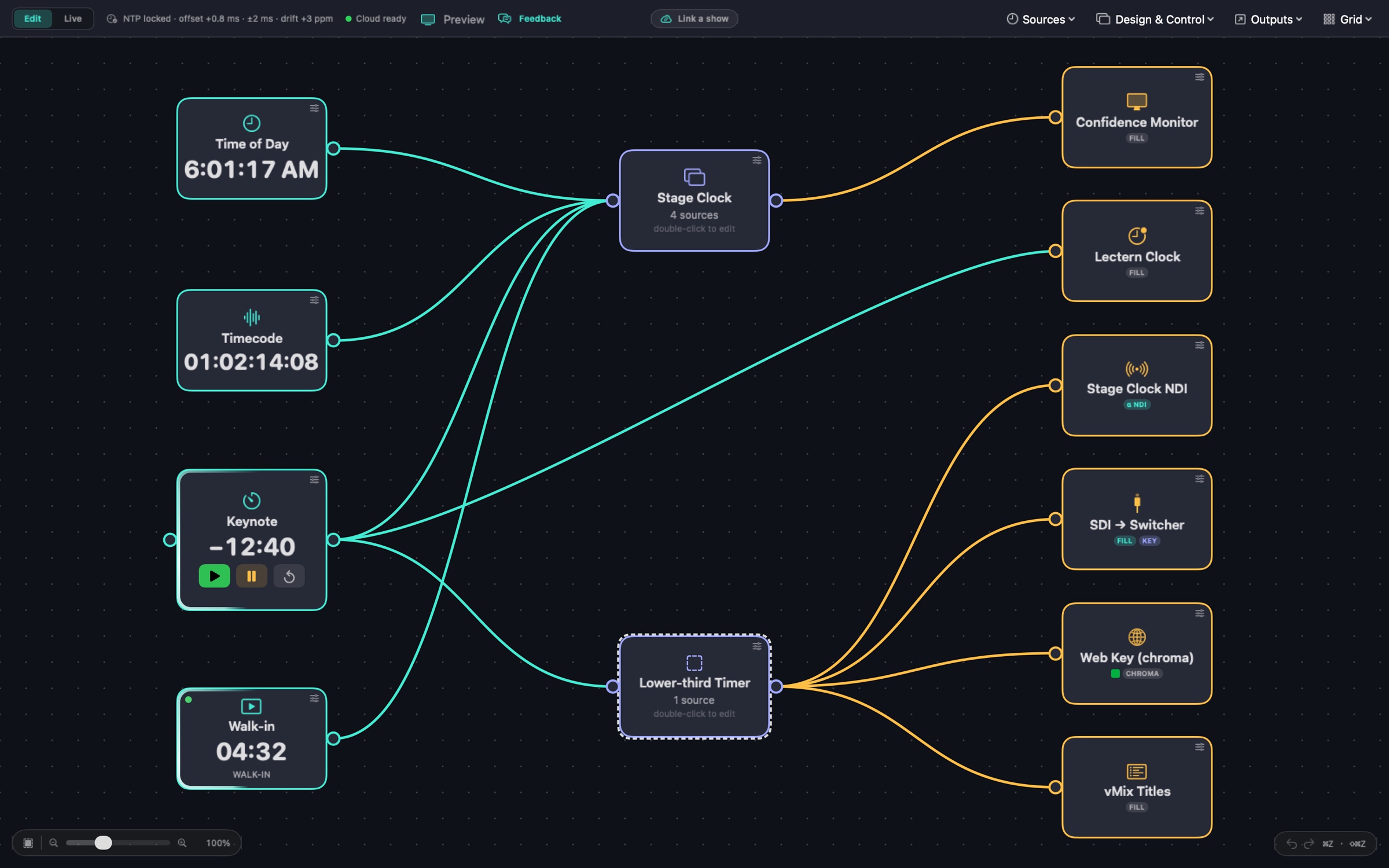Click the redo arrow icon
This screenshot has height=868, width=1389.
pos(1309,844)
